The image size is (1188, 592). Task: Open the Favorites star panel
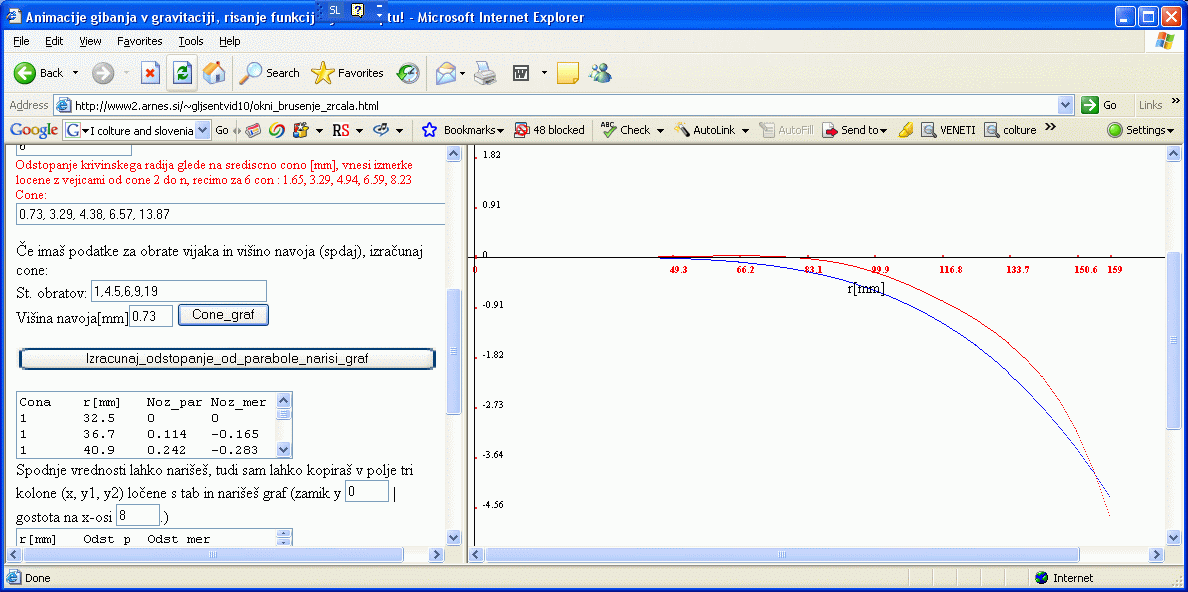click(347, 73)
